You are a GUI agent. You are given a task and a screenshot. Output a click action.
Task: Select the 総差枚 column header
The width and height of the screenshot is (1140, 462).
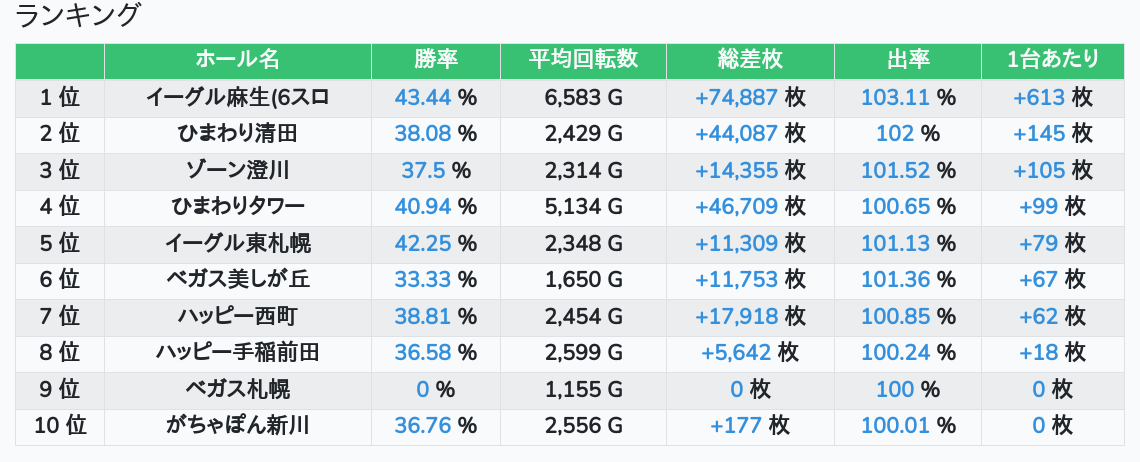pyautogui.click(x=750, y=60)
